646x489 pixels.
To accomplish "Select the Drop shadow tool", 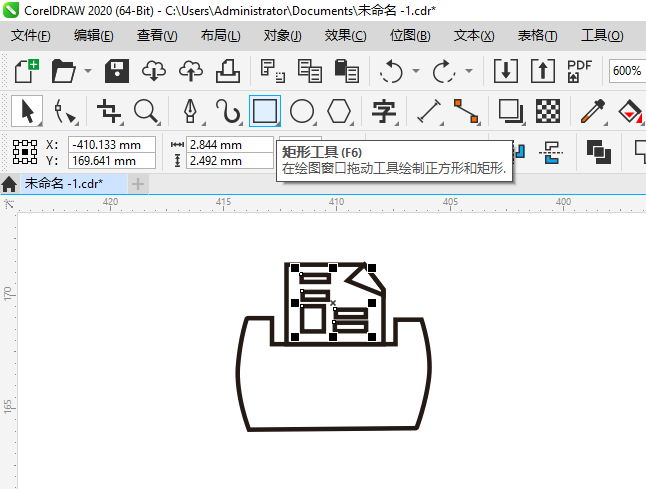I will point(511,111).
